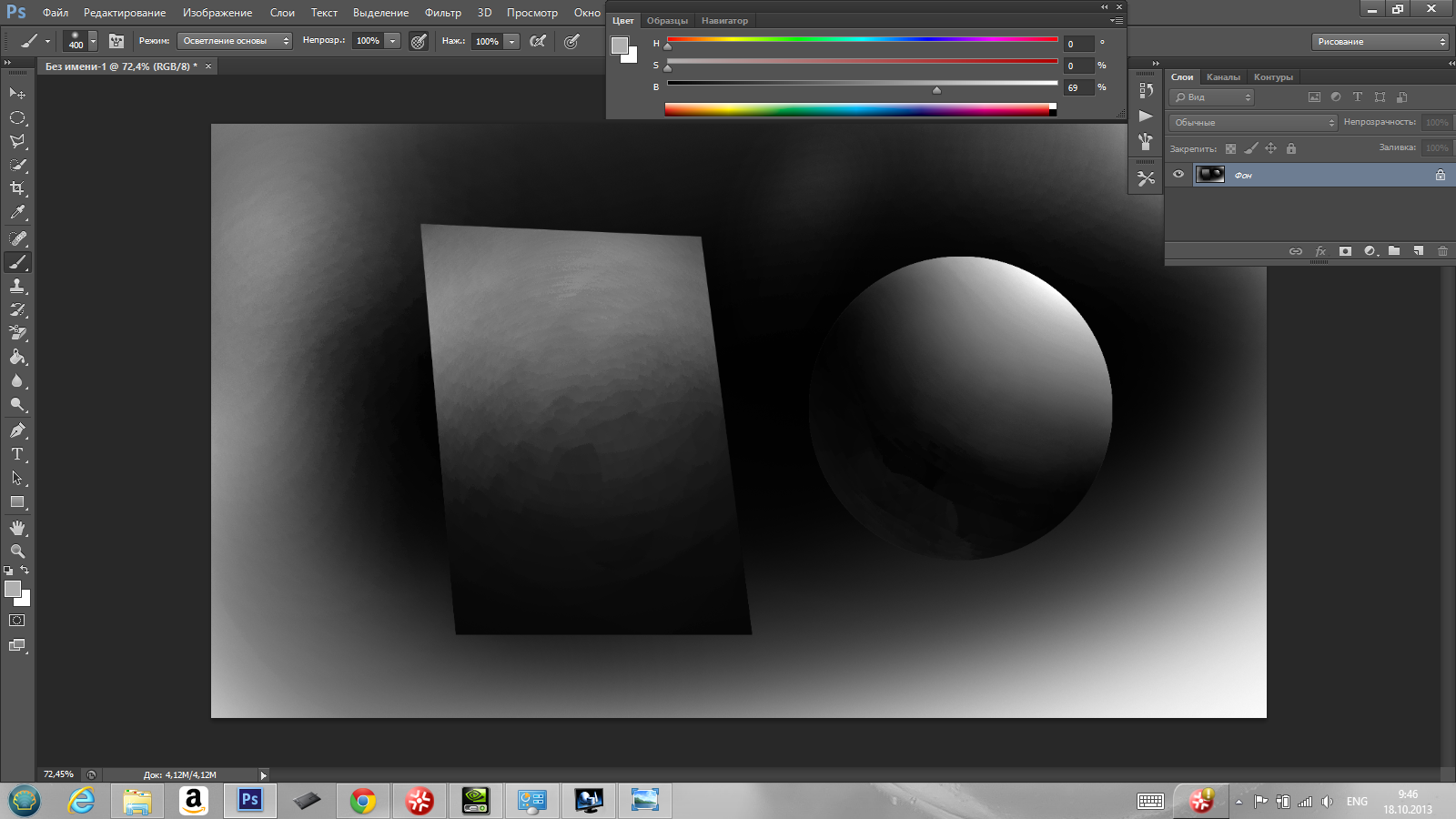The width and height of the screenshot is (1456, 819).
Task: Open the Фильтр menu
Action: pyautogui.click(x=443, y=13)
